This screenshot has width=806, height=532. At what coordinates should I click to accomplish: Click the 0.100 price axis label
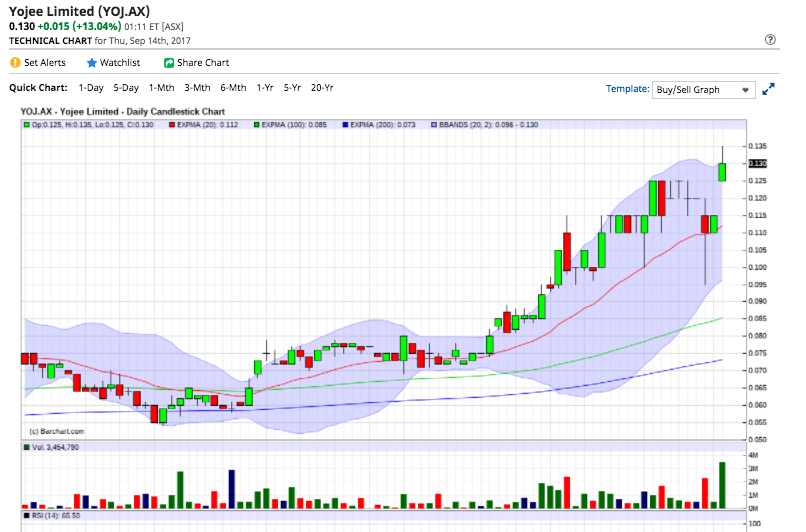click(x=757, y=267)
